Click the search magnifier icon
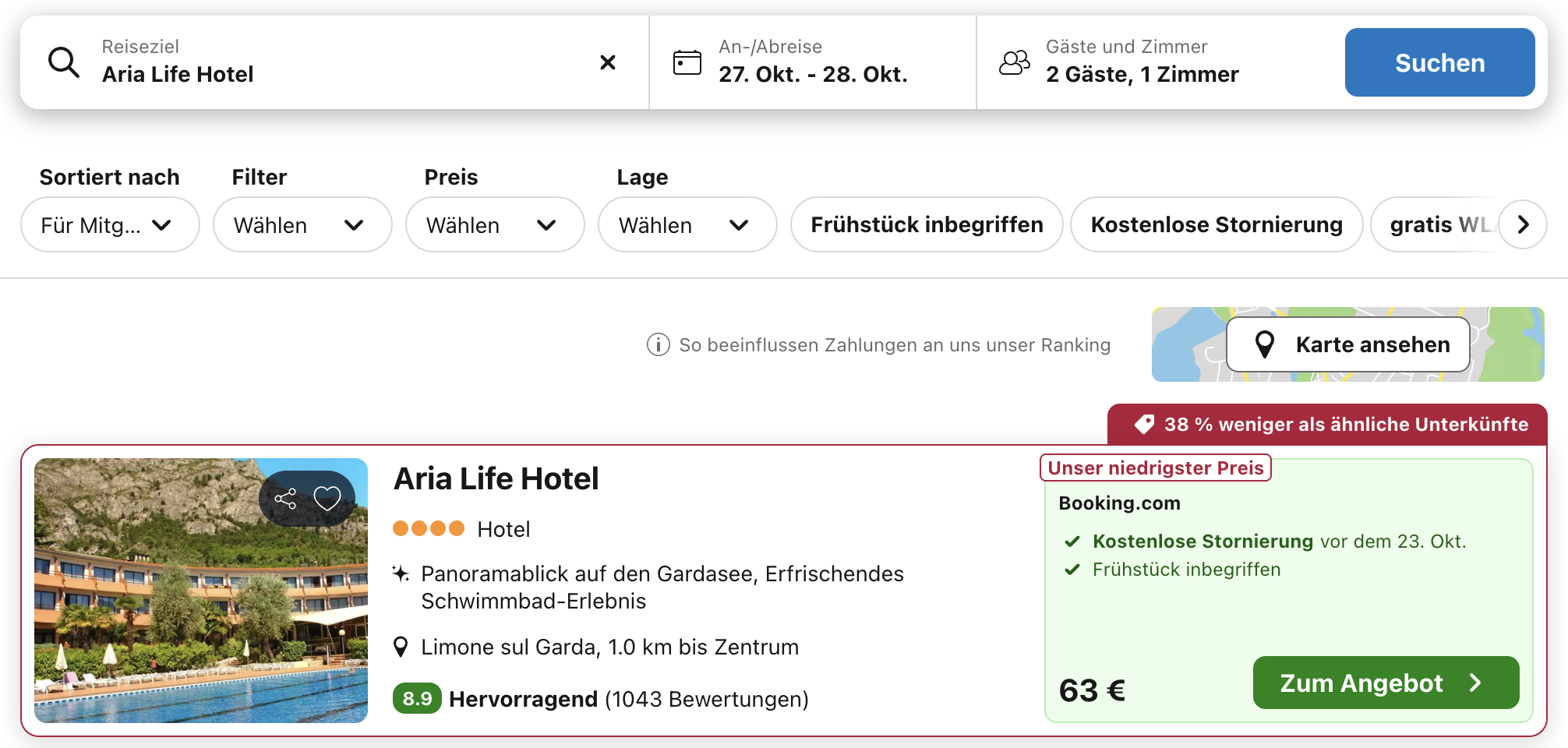This screenshot has height=748, width=1568. (64, 62)
